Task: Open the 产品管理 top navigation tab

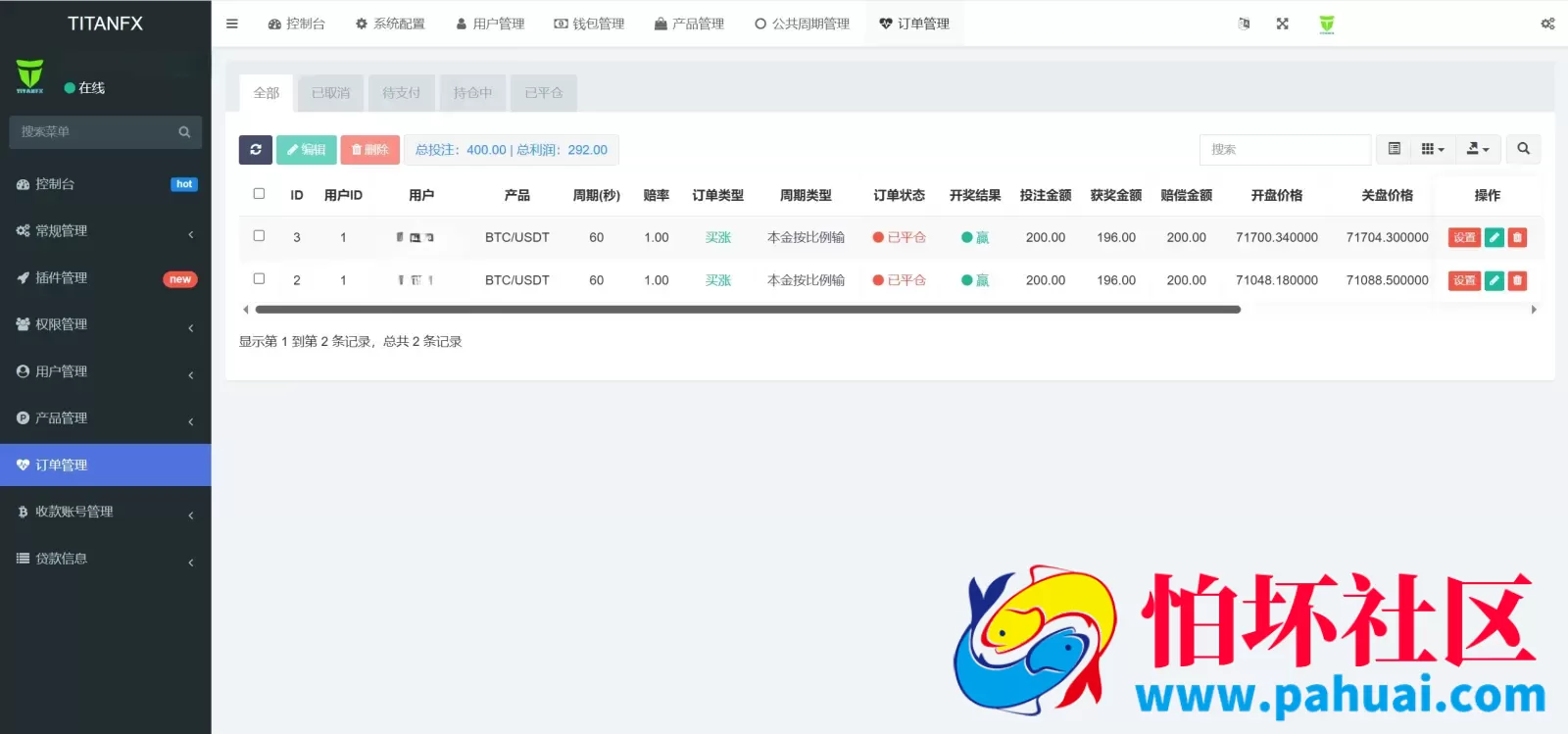Action: tap(689, 24)
